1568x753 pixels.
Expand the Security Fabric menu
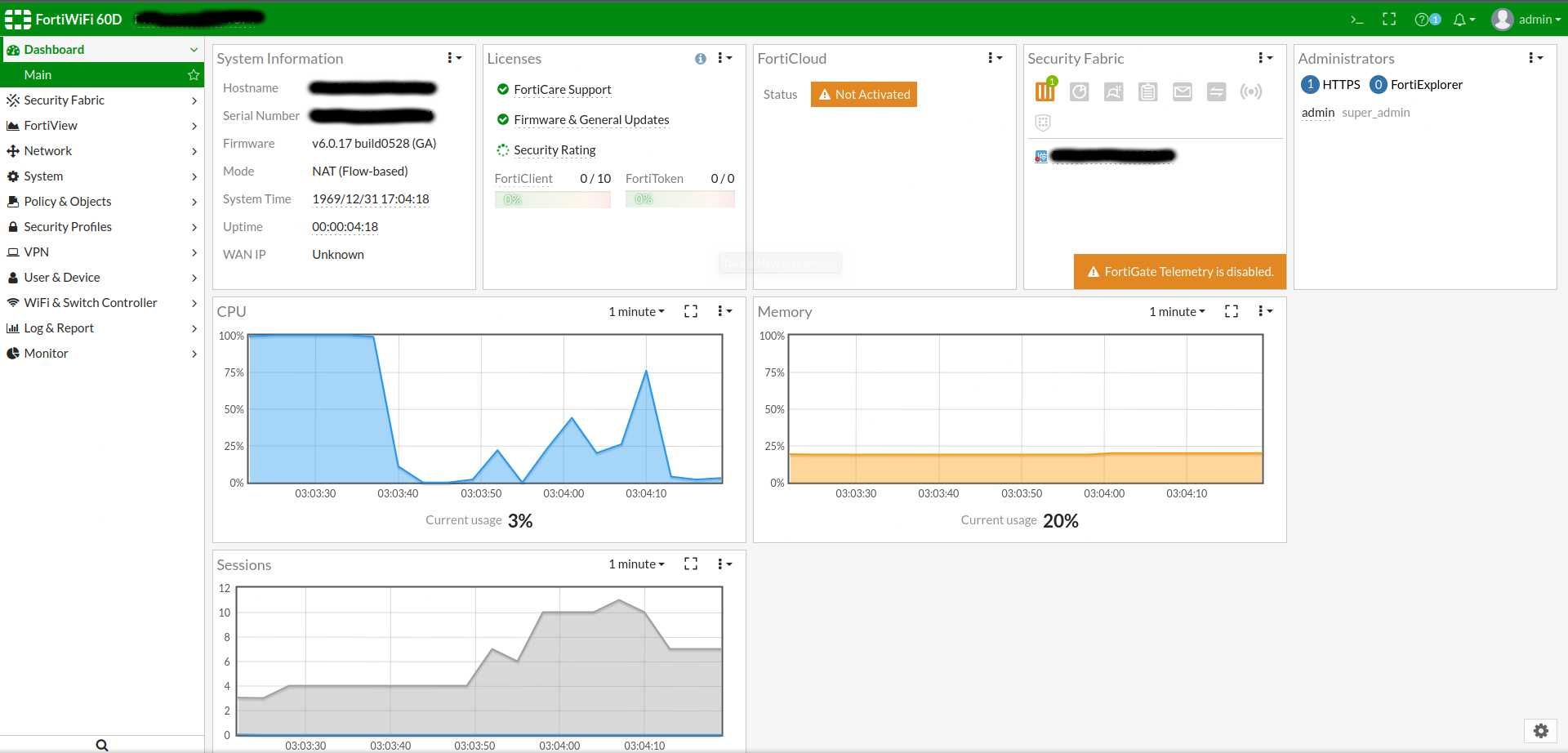pos(102,100)
